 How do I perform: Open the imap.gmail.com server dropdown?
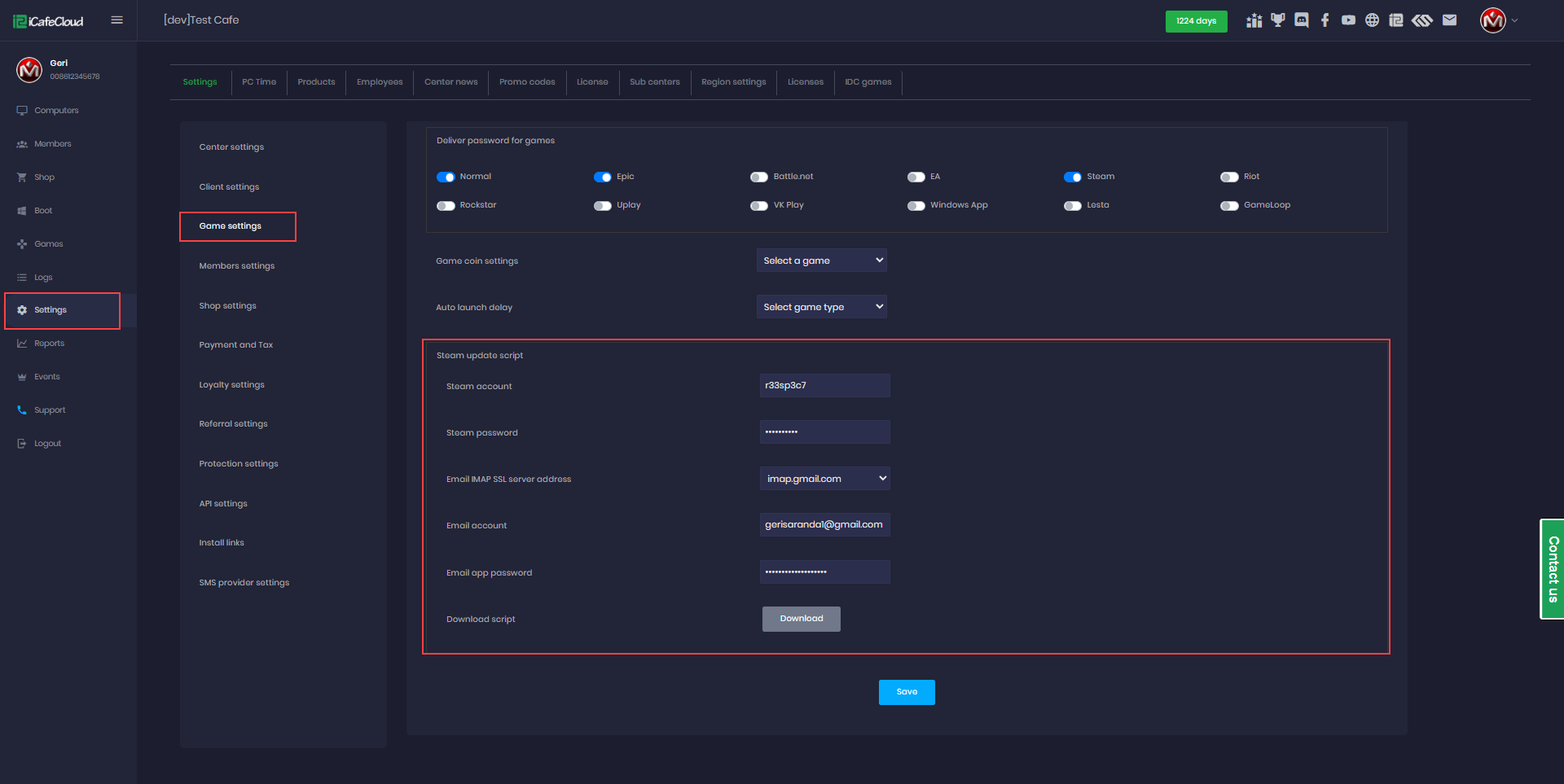click(824, 479)
